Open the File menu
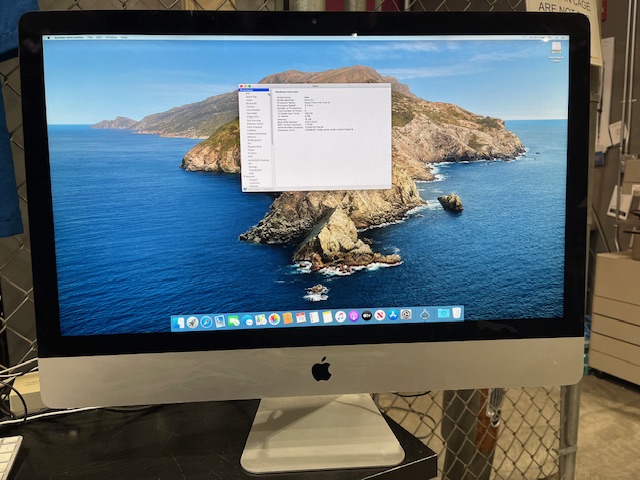 point(90,37)
